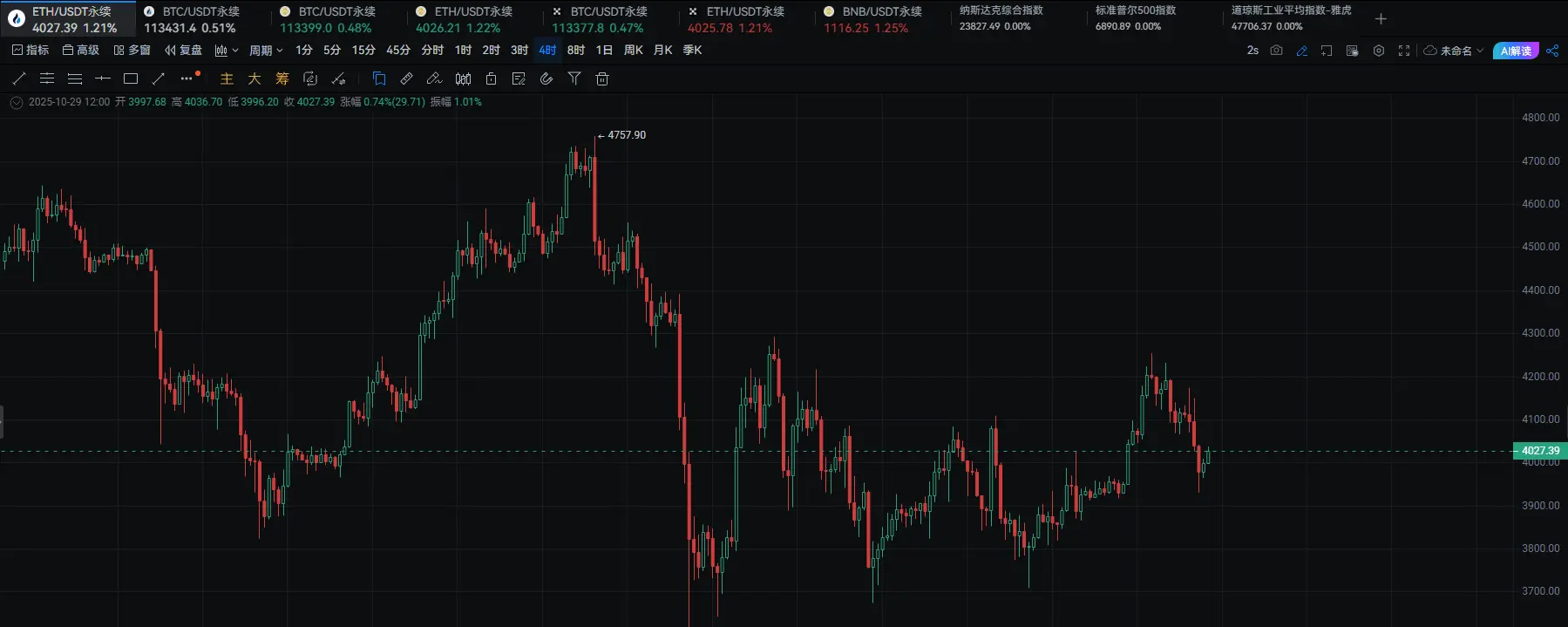Image resolution: width=1568 pixels, height=627 pixels.
Task: Open ETH/USDT永续 tab priced 4025.78
Action: coord(748,19)
